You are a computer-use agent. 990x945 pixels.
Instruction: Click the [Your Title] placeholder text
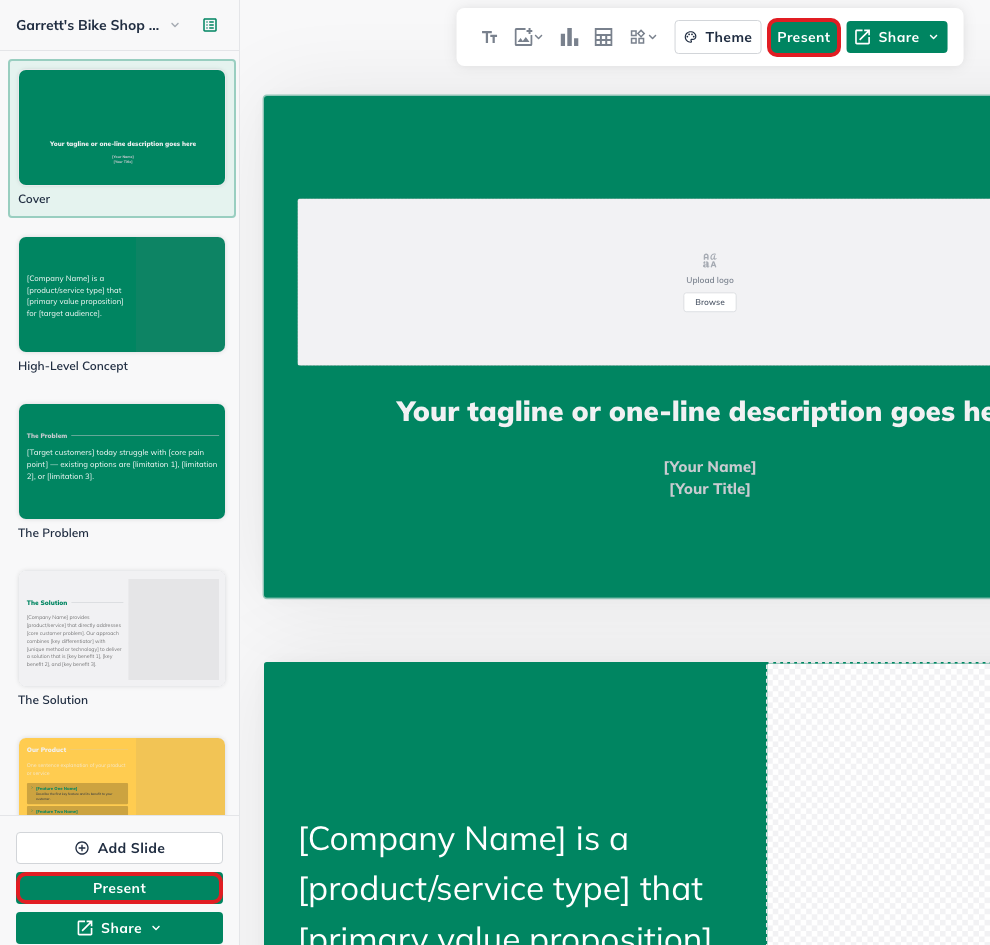710,489
